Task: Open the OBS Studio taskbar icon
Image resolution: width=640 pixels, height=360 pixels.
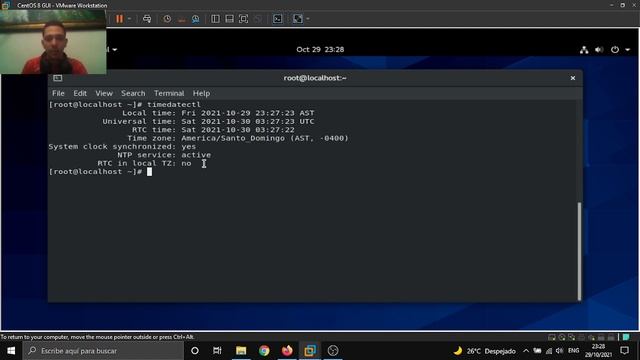Action: pos(333,351)
